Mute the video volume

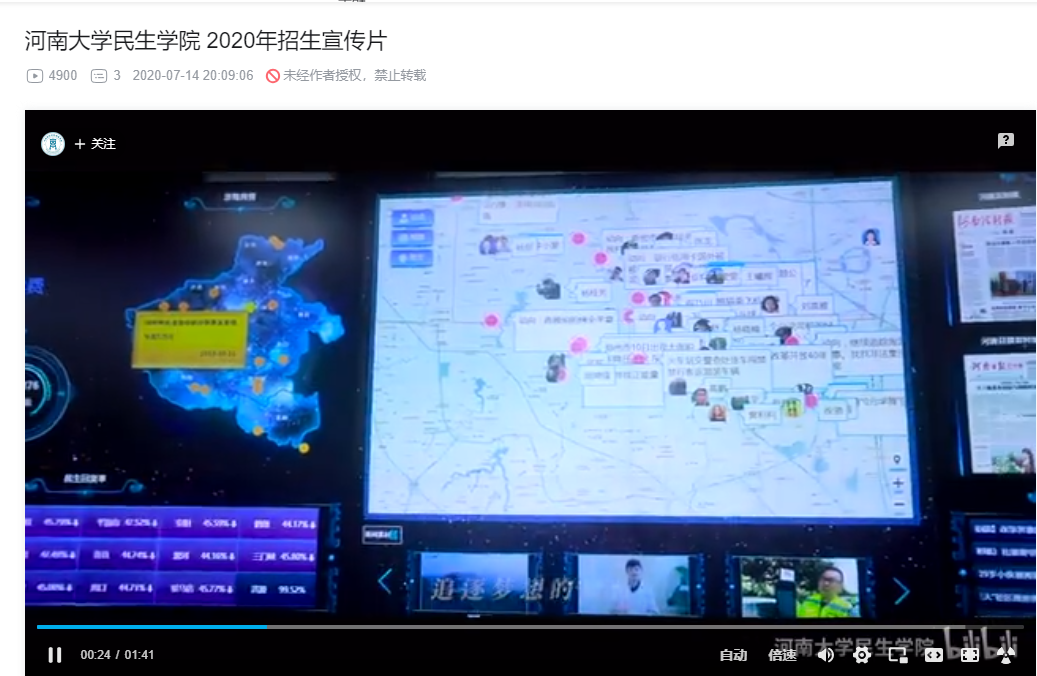pos(825,655)
